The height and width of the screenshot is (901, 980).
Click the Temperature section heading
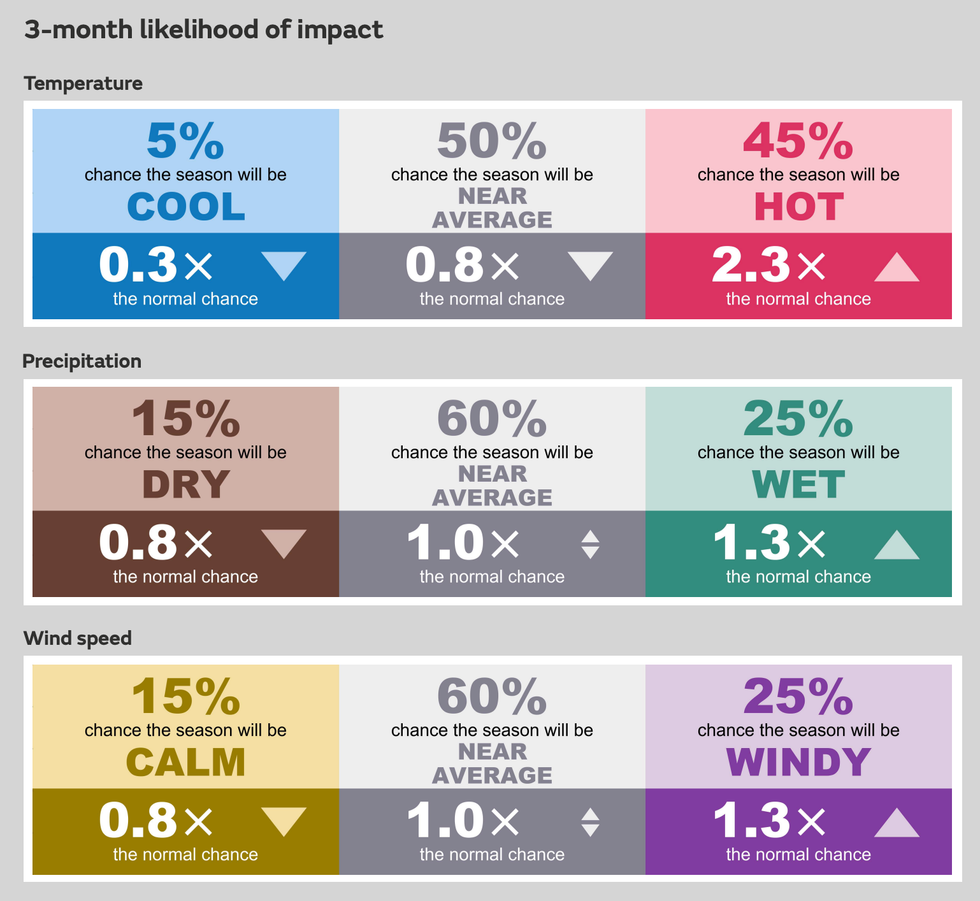point(83,83)
